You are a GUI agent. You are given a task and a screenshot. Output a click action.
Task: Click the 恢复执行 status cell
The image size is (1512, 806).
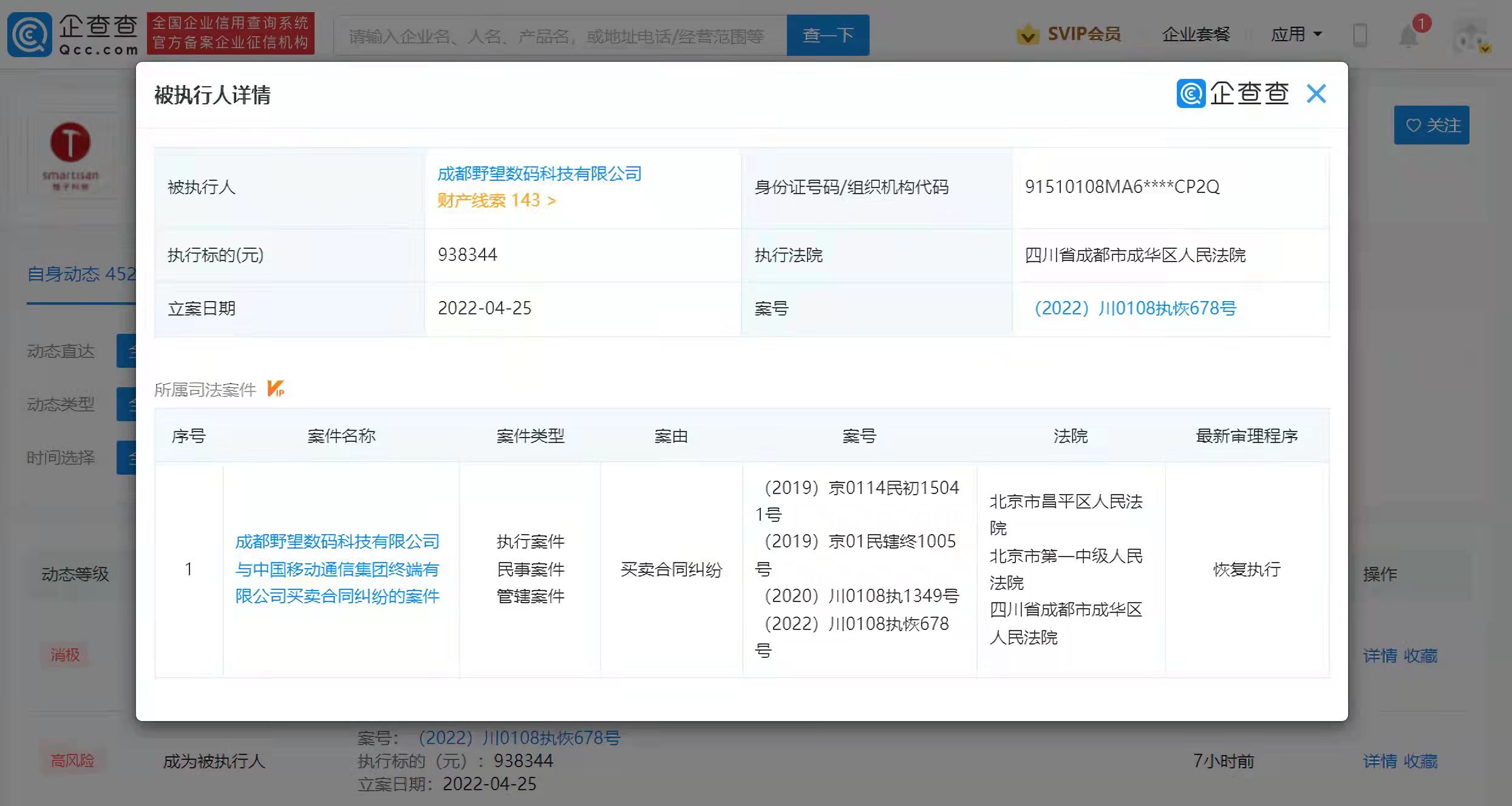click(x=1247, y=569)
